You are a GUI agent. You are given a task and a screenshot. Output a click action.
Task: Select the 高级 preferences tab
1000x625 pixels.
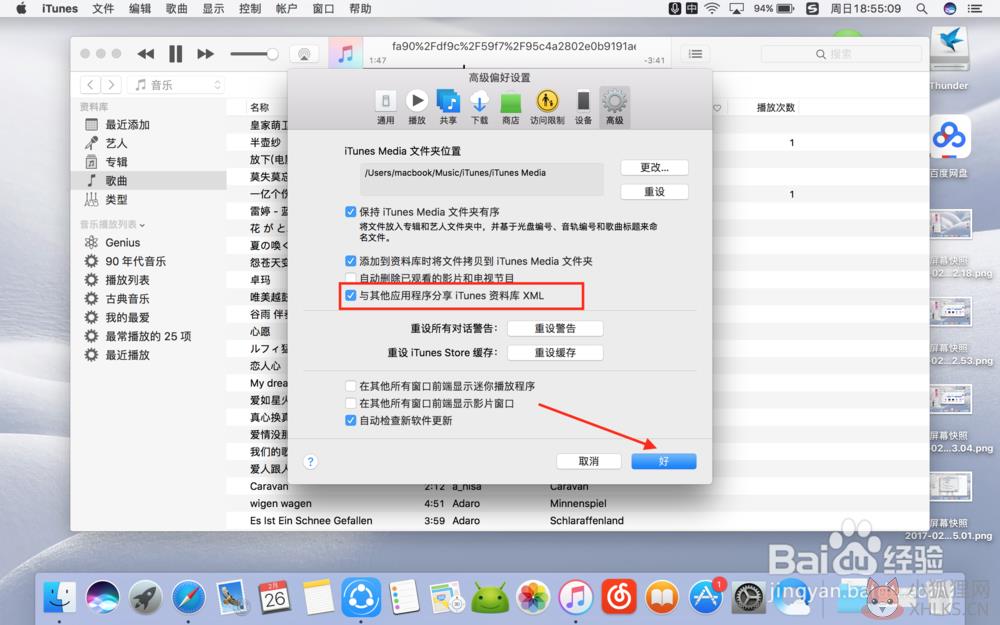[x=614, y=107]
